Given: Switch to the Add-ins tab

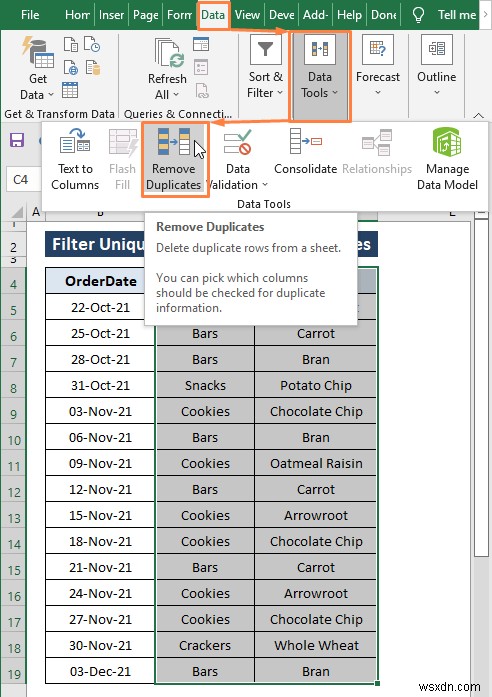Looking at the screenshot, I should (x=316, y=15).
